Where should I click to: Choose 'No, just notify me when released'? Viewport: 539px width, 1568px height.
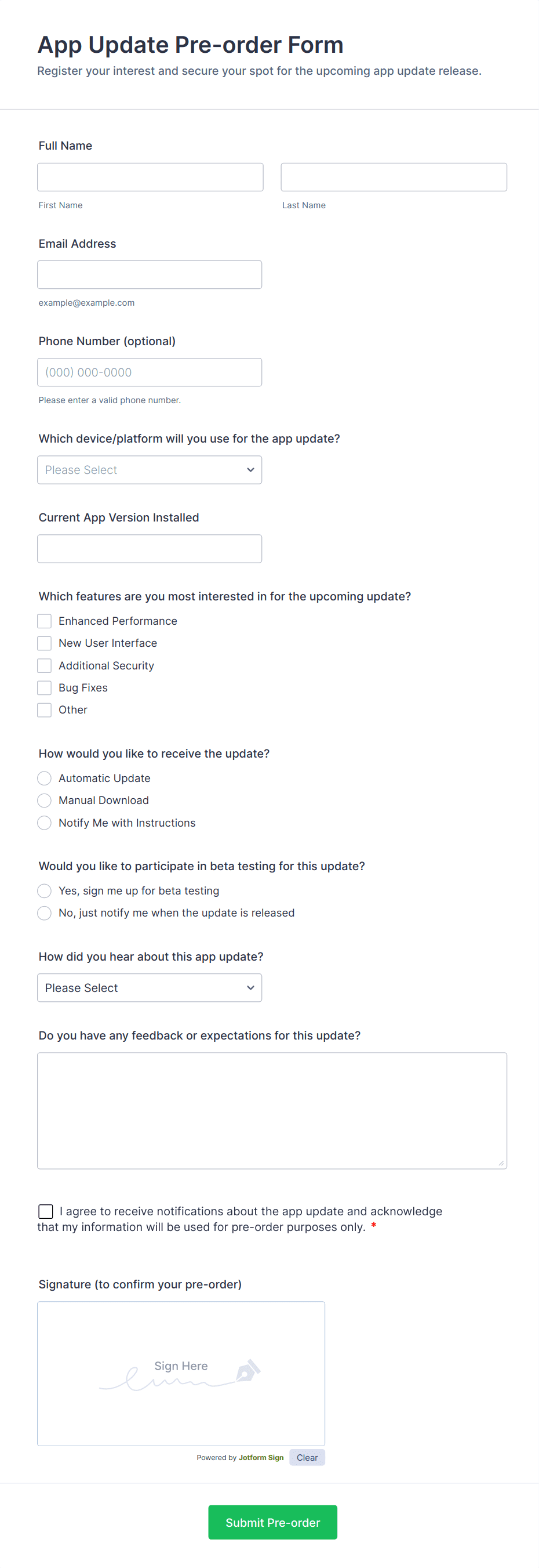pos(44,912)
